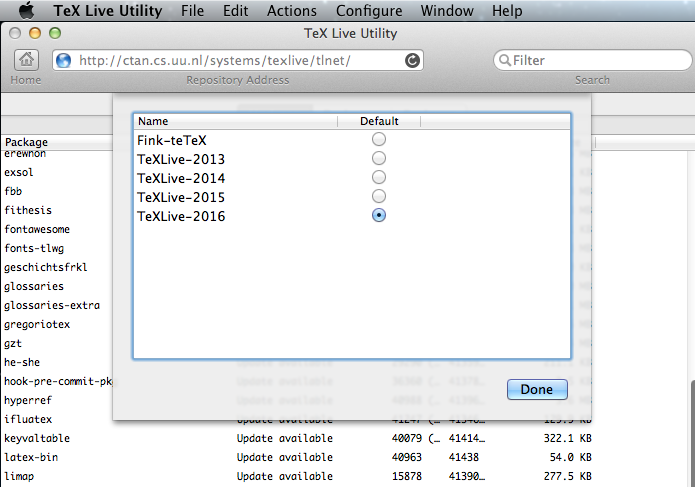Click the globe icon in the address field
Image resolution: width=695 pixels, height=487 pixels.
[x=63, y=60]
